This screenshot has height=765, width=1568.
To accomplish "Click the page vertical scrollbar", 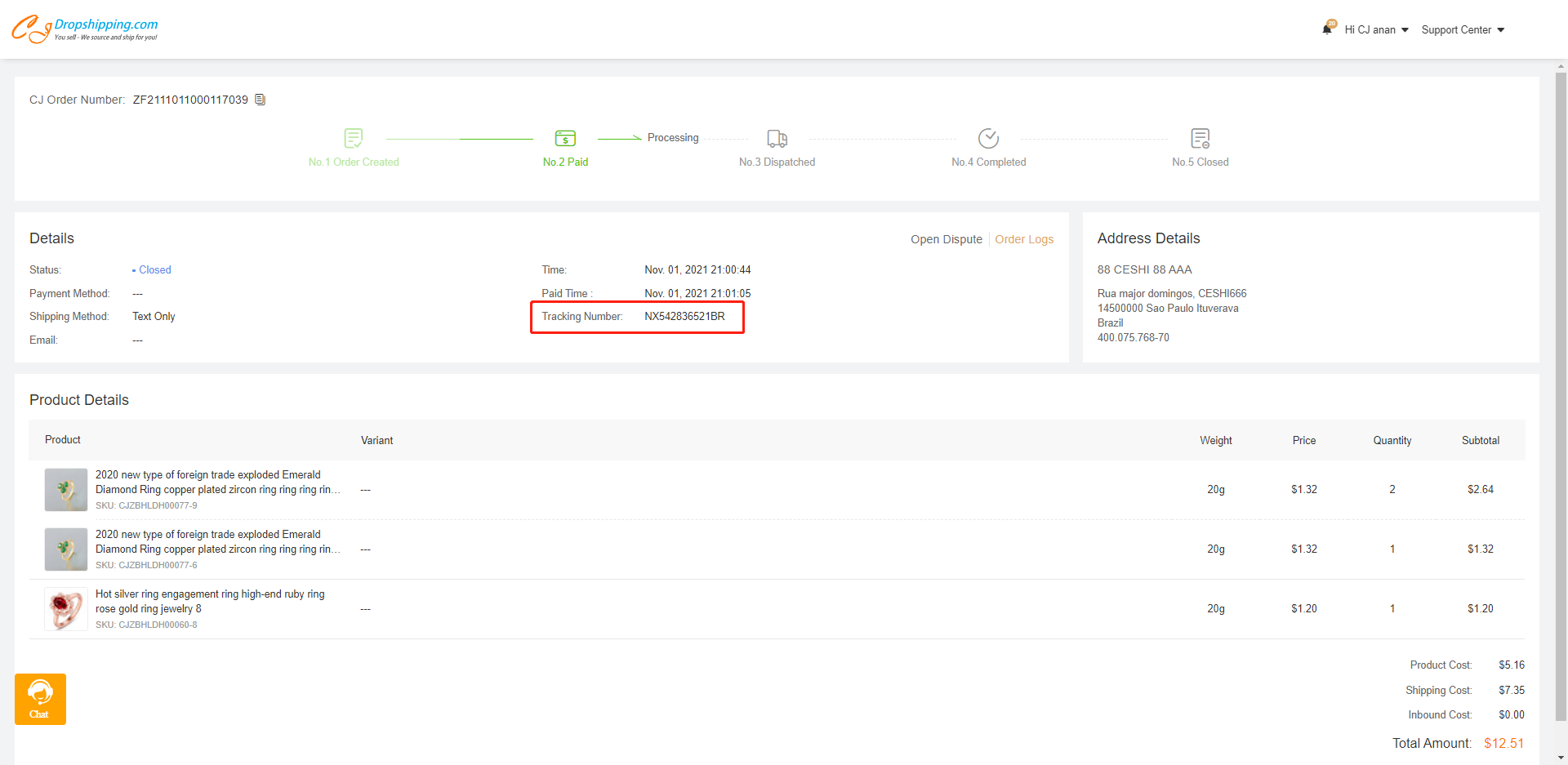I will (1561, 392).
